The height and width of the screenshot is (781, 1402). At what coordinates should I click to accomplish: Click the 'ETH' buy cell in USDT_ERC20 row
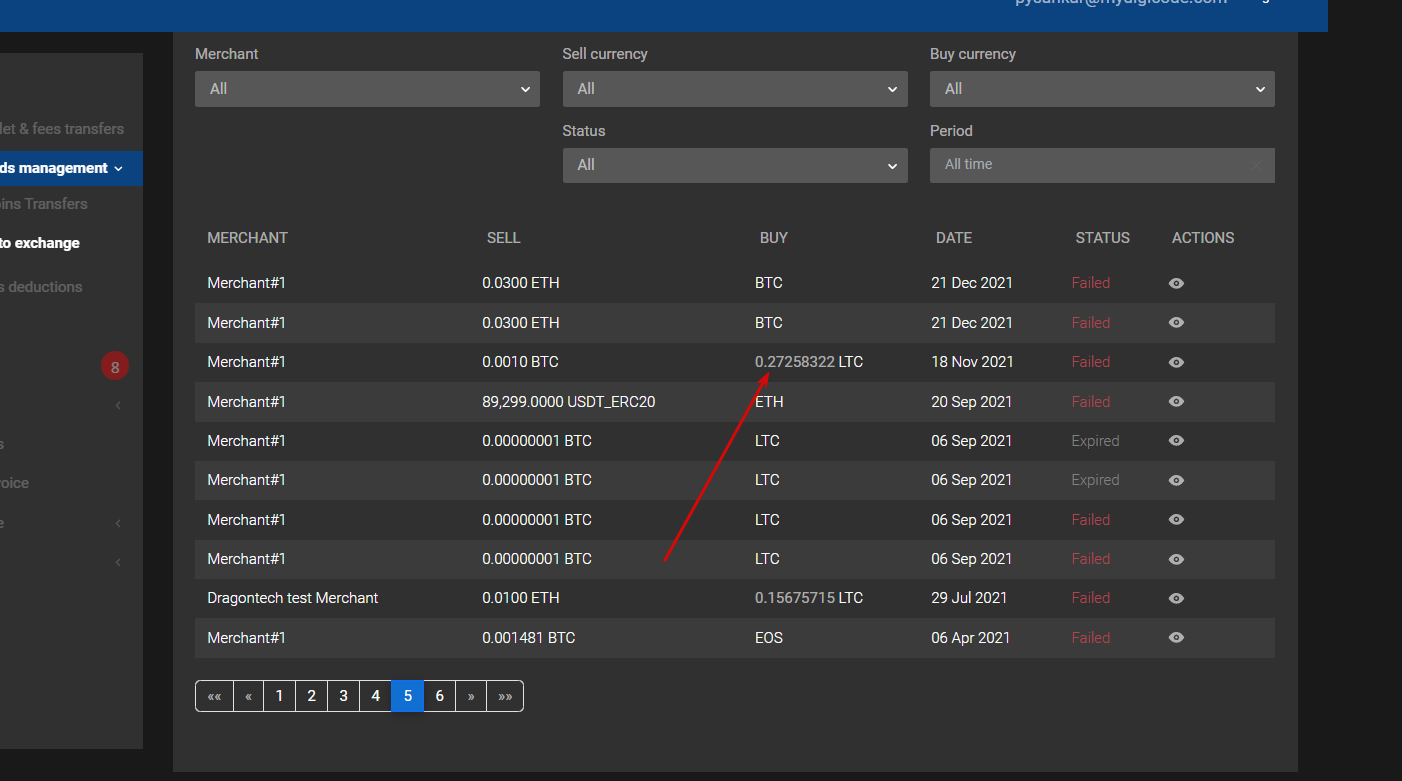pyautogui.click(x=767, y=402)
